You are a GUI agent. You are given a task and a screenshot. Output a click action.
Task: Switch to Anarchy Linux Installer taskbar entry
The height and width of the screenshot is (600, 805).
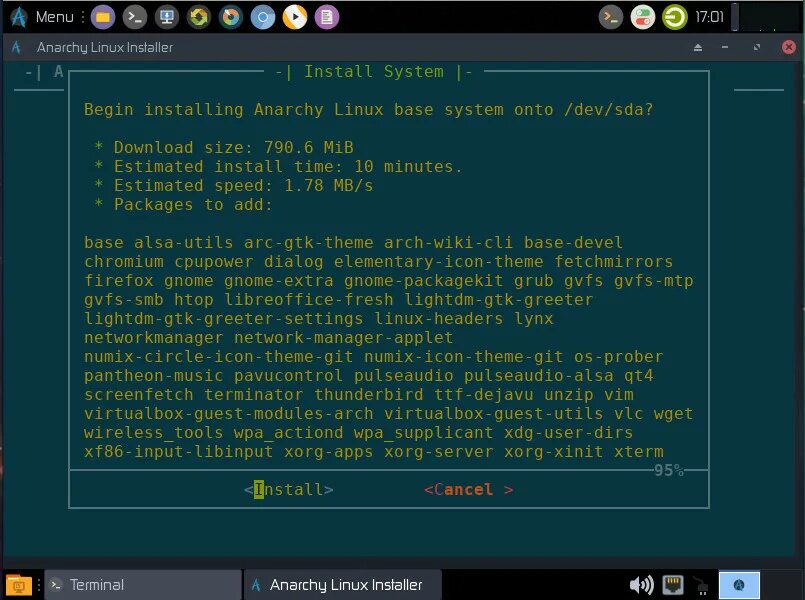[342, 585]
